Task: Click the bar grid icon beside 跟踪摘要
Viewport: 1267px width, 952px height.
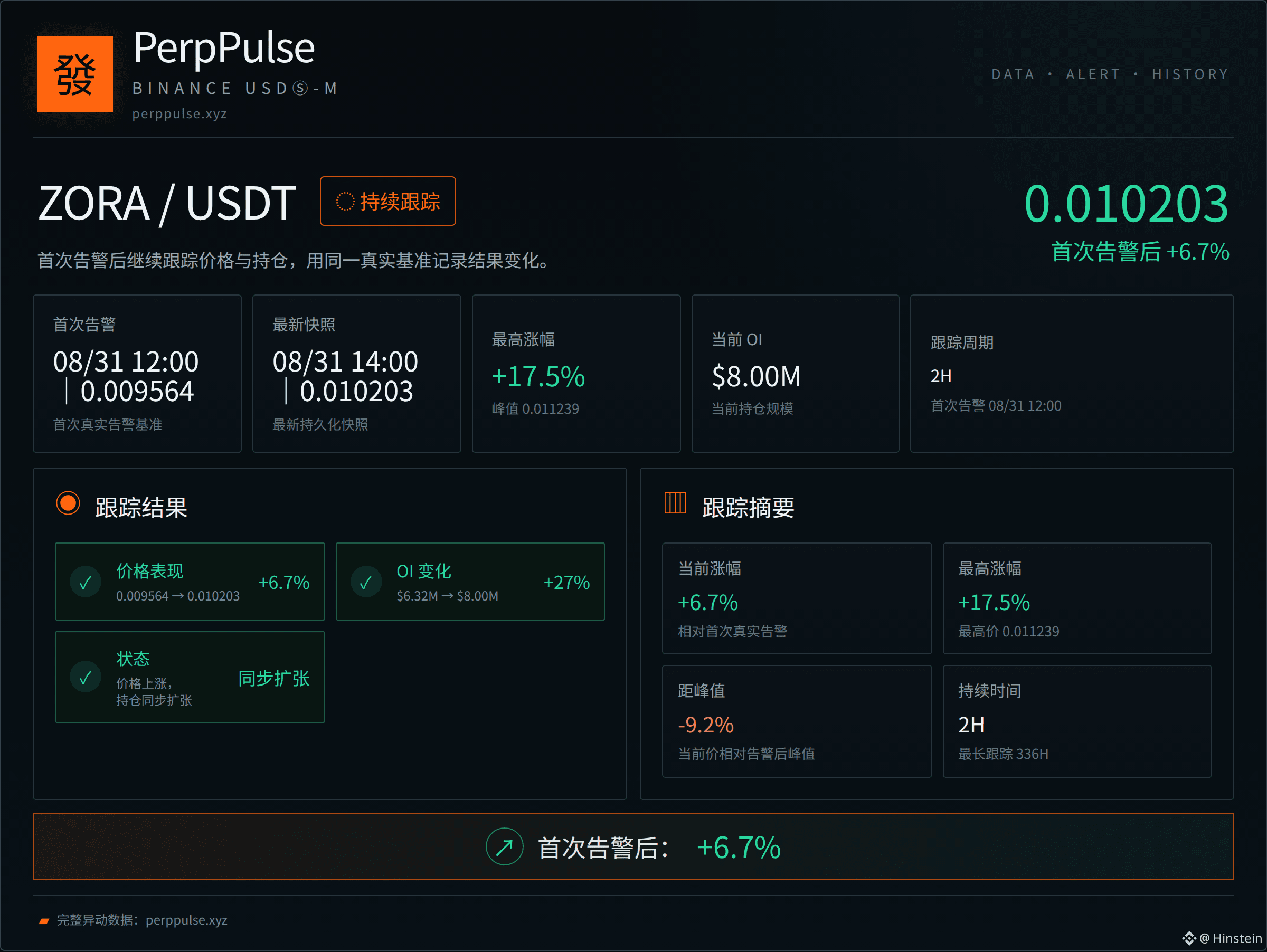Action: (x=675, y=503)
